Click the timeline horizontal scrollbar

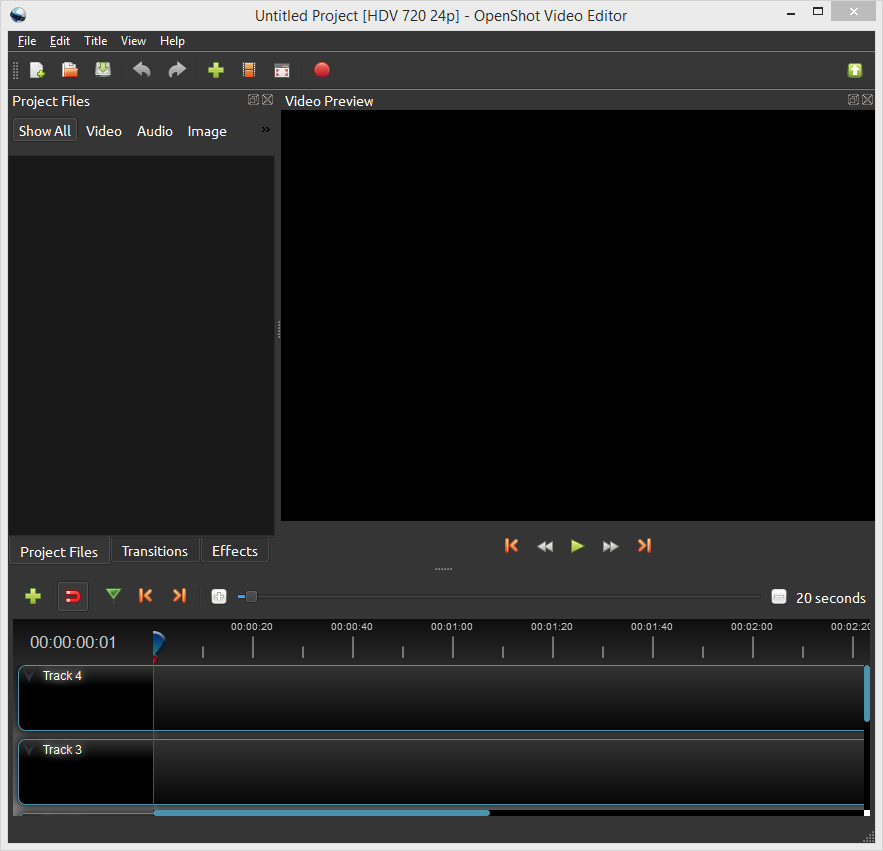pyautogui.click(x=322, y=813)
